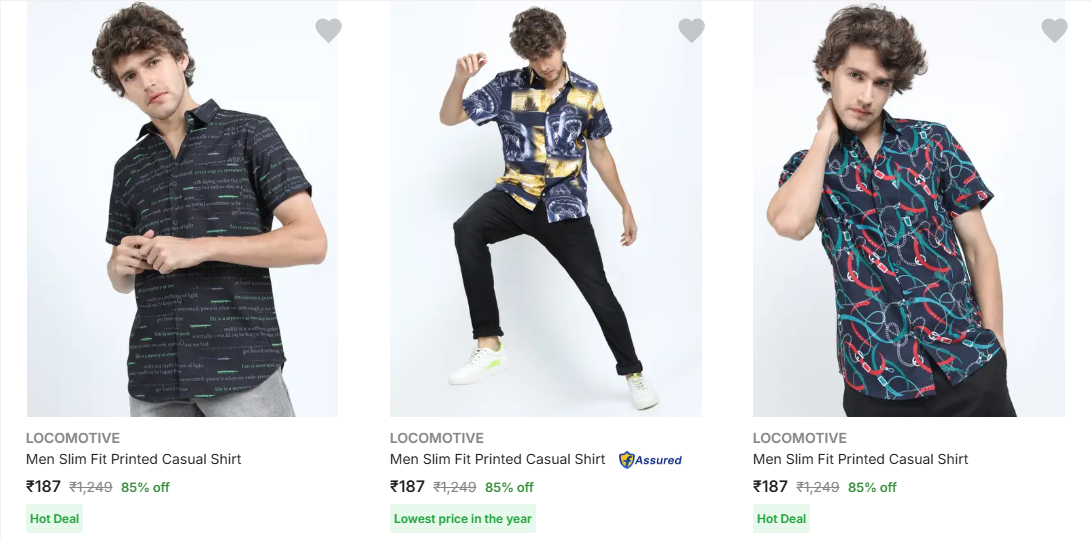Viewport: 1091px width, 539px height.
Task: Select Hot Deal tag under chain-print shirt
Action: pos(781,518)
